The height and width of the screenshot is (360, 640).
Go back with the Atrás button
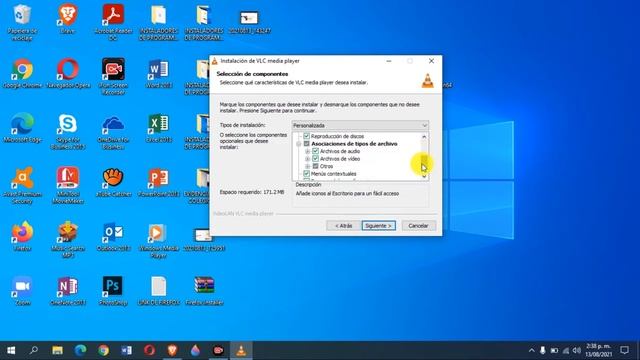point(343,226)
